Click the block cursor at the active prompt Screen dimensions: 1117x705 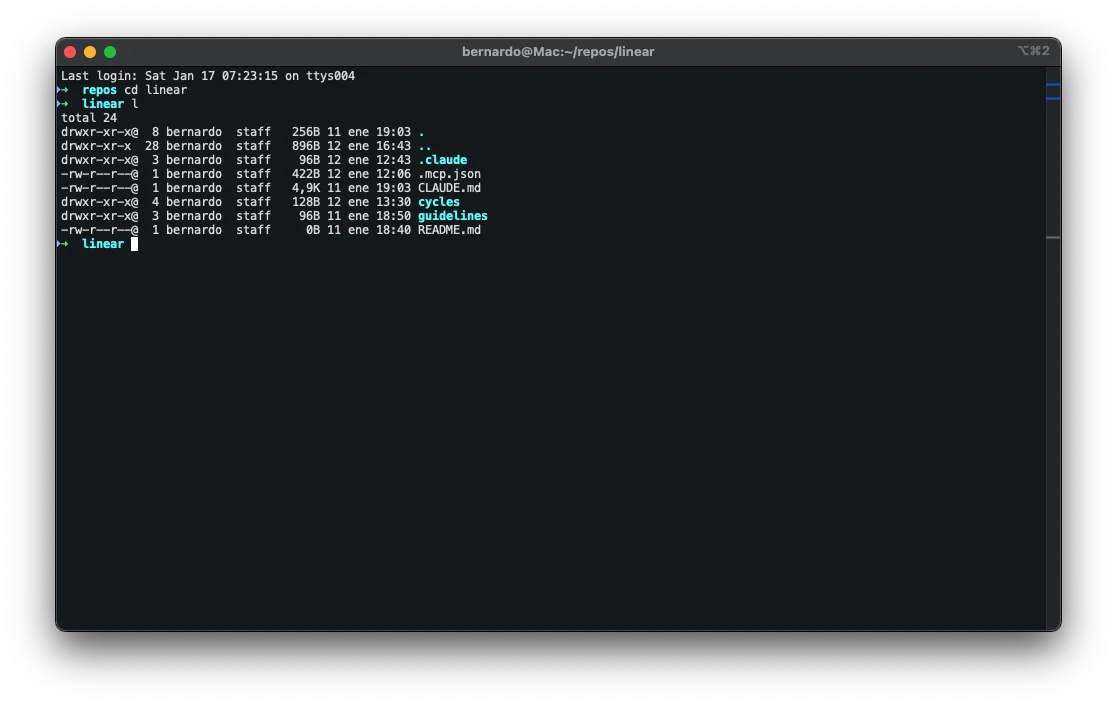(x=134, y=244)
